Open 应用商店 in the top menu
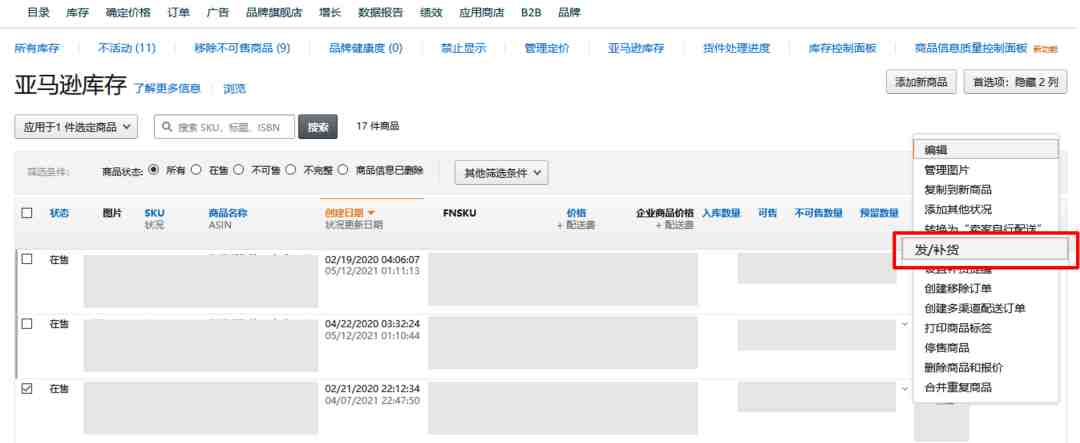The height and width of the screenshot is (443, 1080). 481,12
